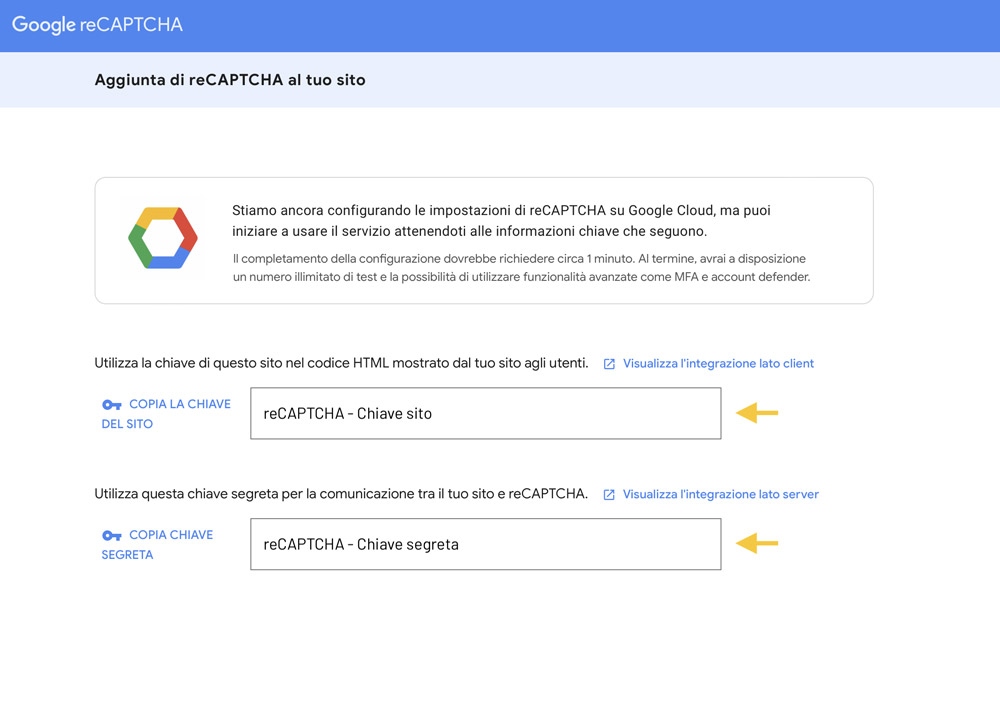
Task: Click the key icon beside COPIA LA CHIAVE
Action: coord(112,405)
